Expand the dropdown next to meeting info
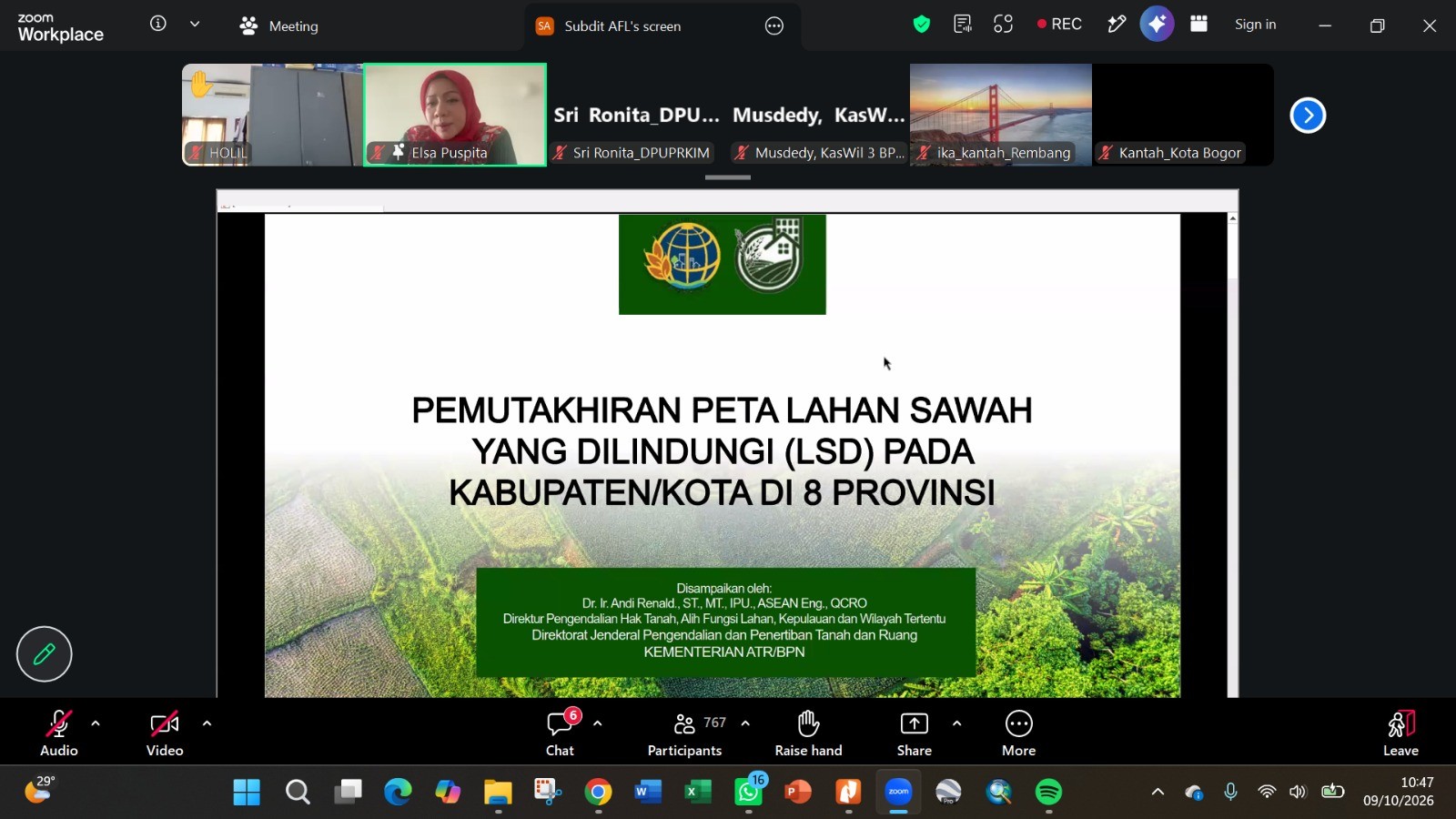1456x819 pixels. 195,25
